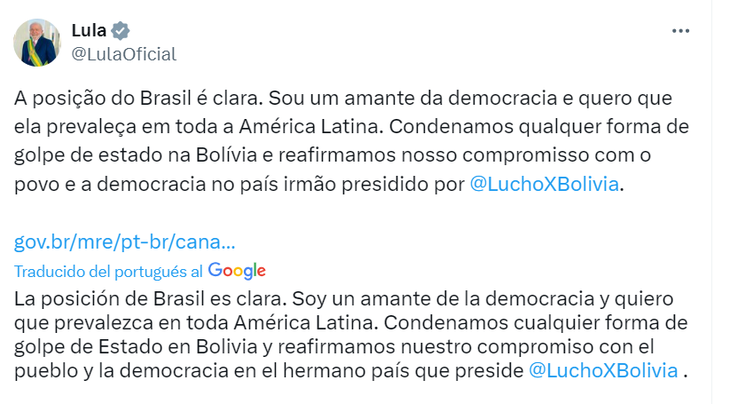
Task: Click the Google logo in translation notice
Action: (237, 271)
